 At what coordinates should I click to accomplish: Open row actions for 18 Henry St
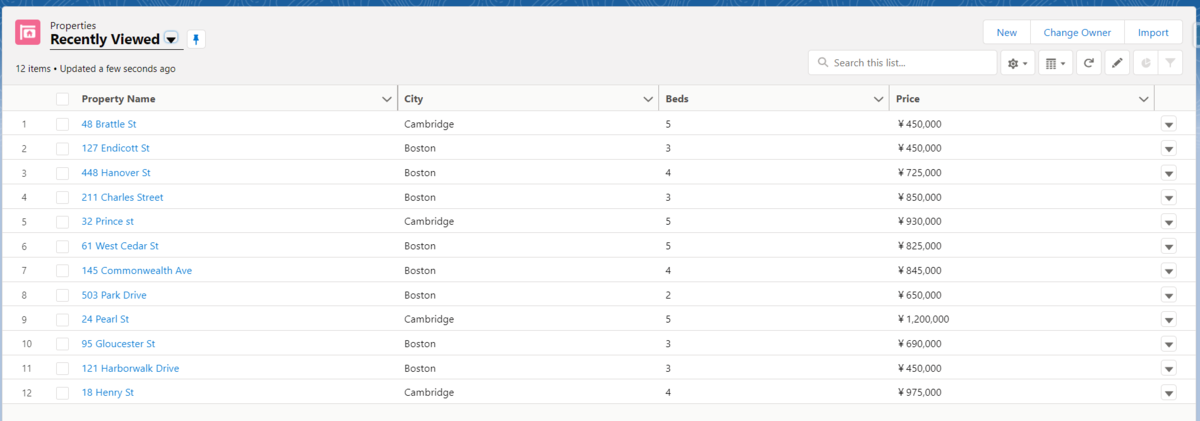(x=1169, y=393)
